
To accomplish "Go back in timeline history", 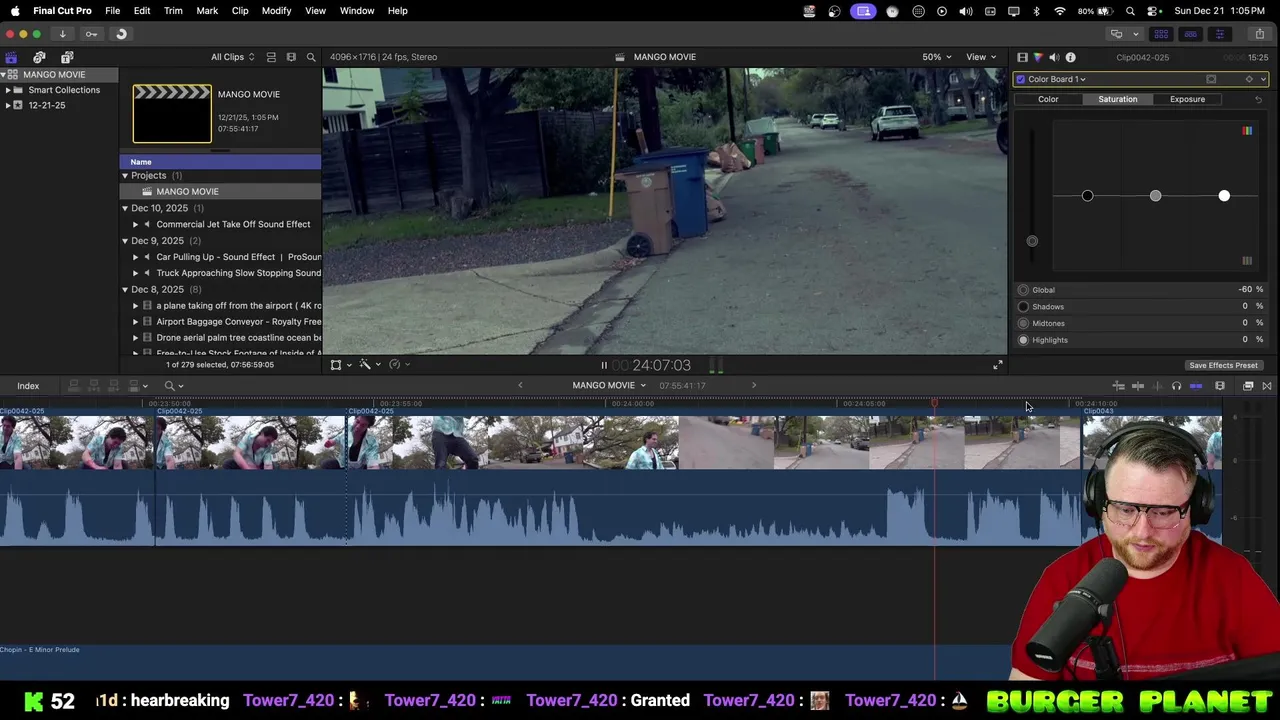I will [520, 386].
